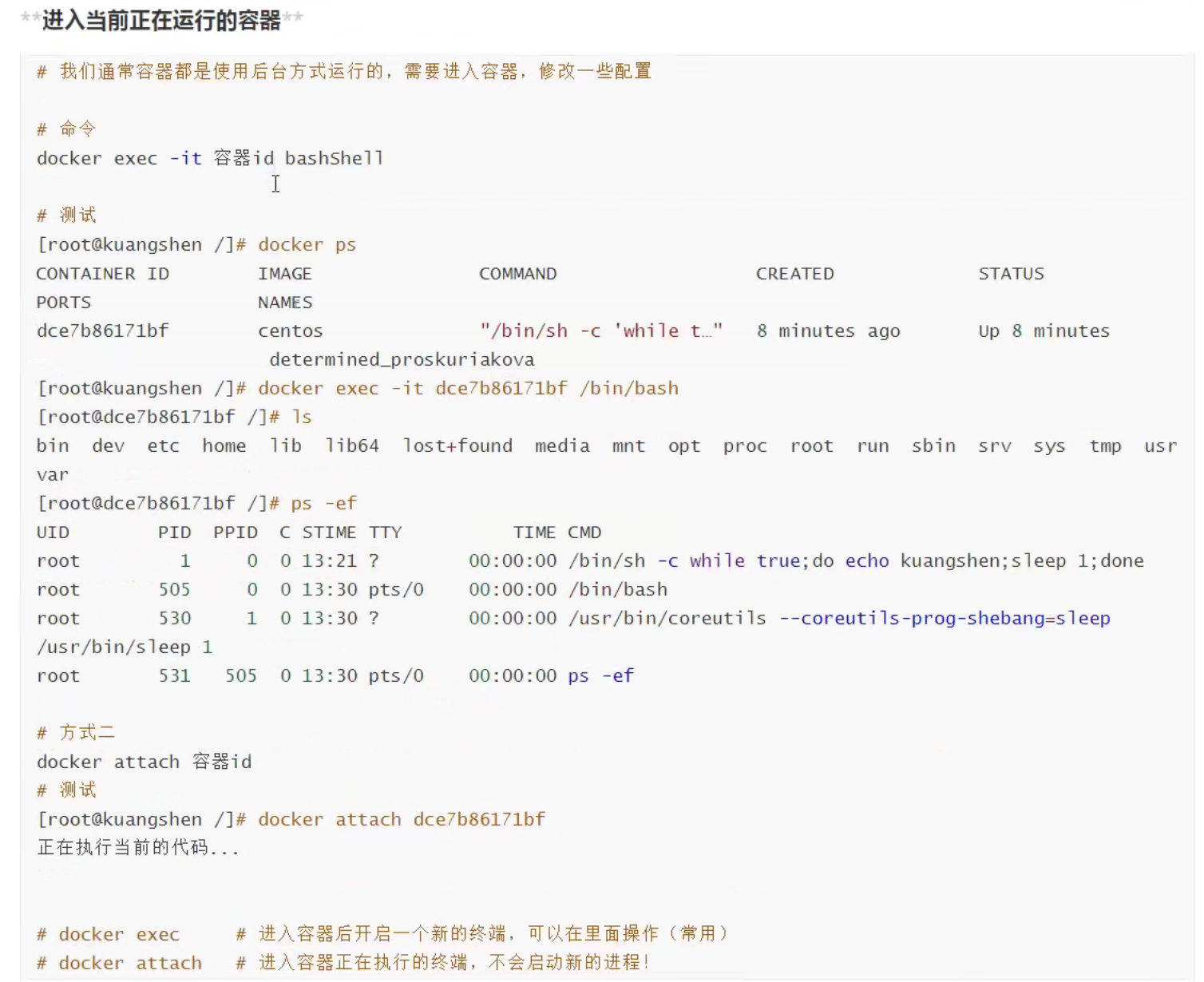The image size is (1204, 982).
Task: Click PID '530' value
Action: [x=175, y=618]
